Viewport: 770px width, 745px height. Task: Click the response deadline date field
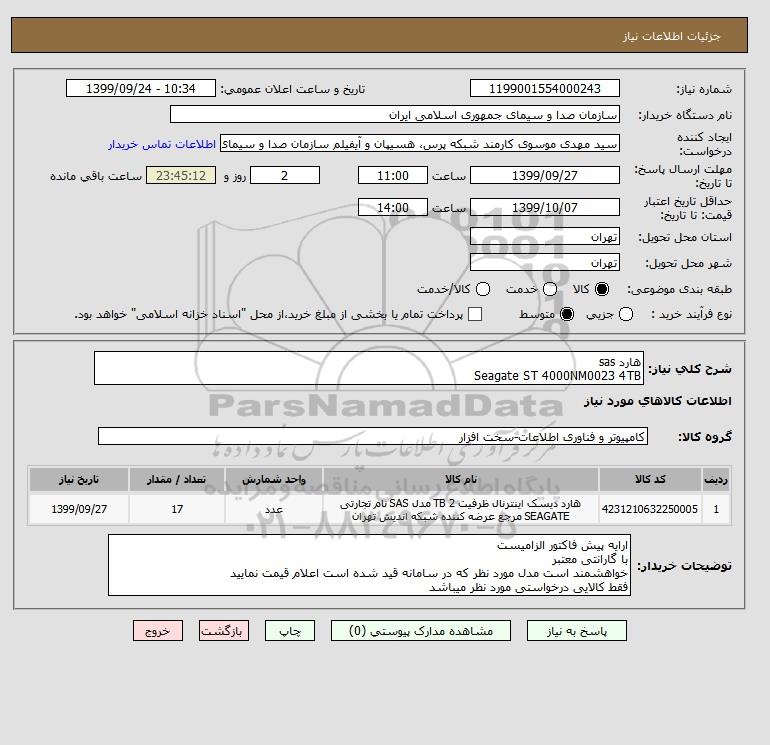pos(545,175)
